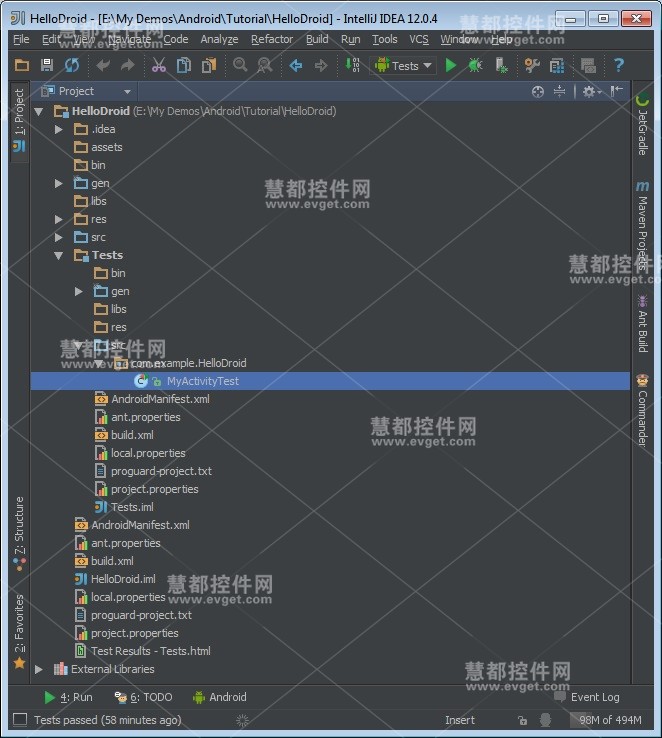Screen dimensions: 662x738
Task: Click the Save All disk icon
Action: click(x=47, y=65)
